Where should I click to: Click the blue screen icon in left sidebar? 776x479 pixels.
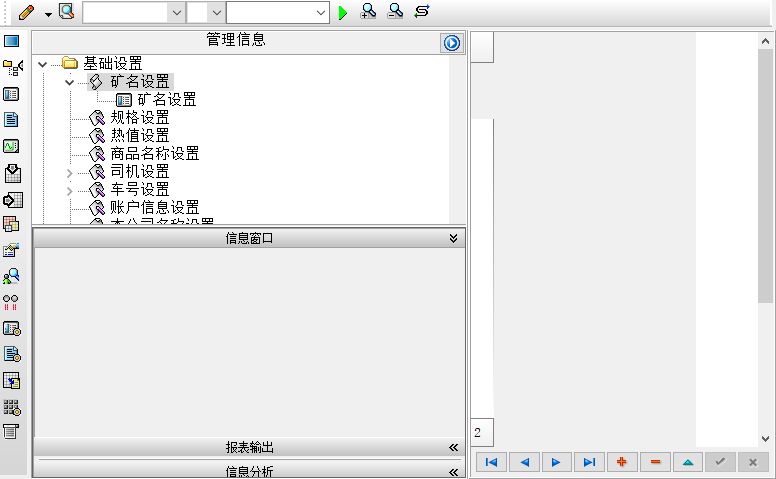11,41
